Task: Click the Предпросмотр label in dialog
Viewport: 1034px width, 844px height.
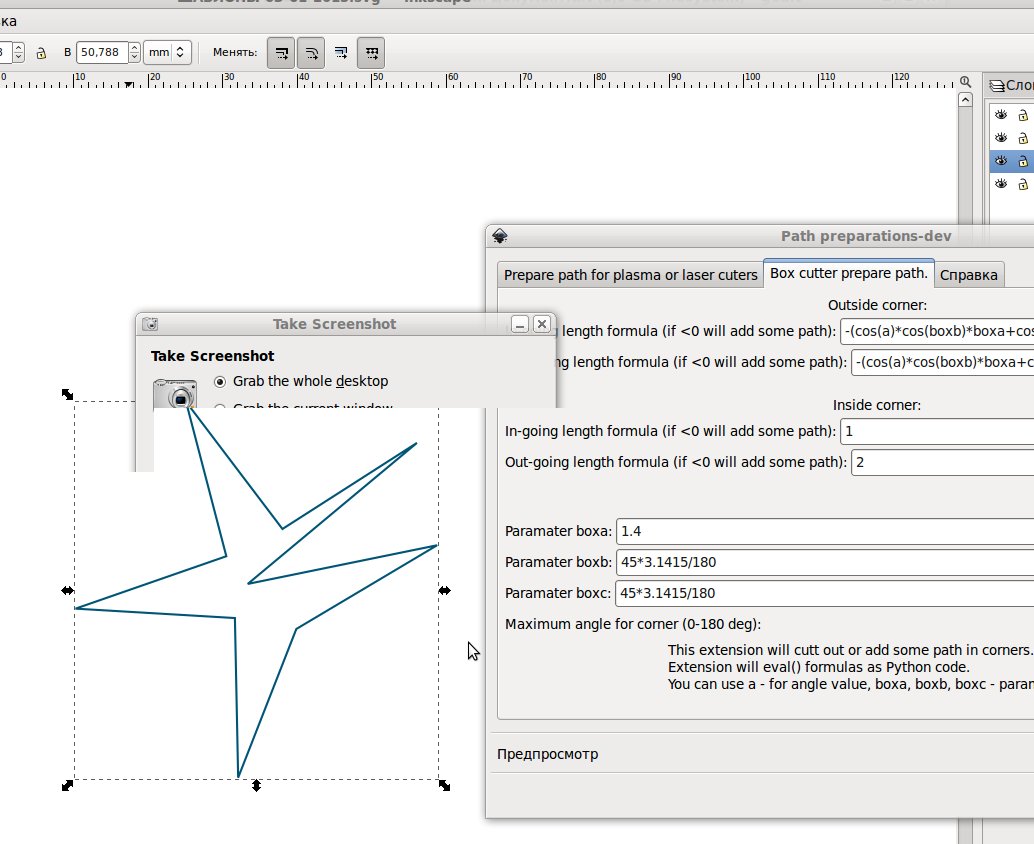Action: [547, 754]
